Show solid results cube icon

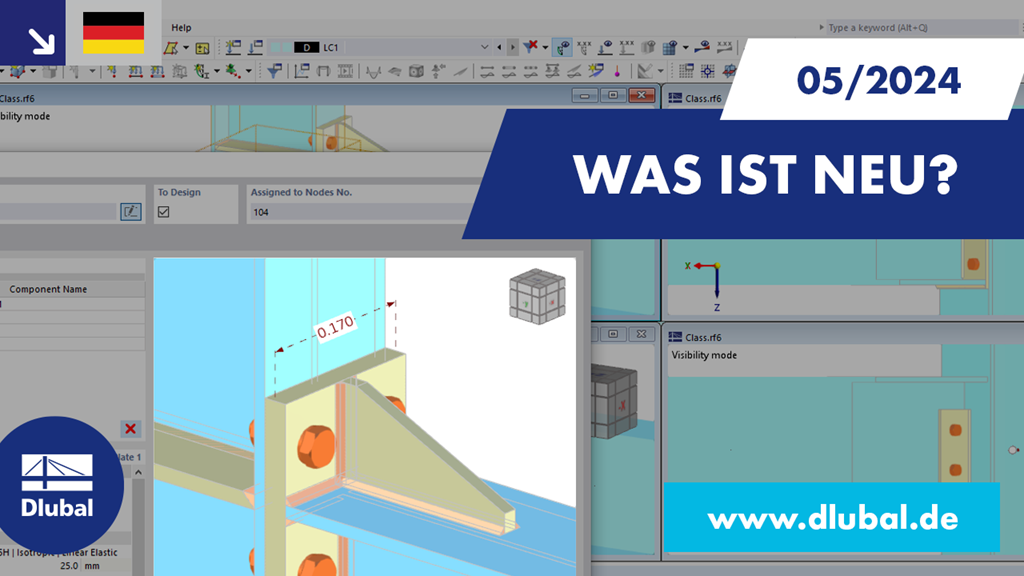(x=416, y=71)
